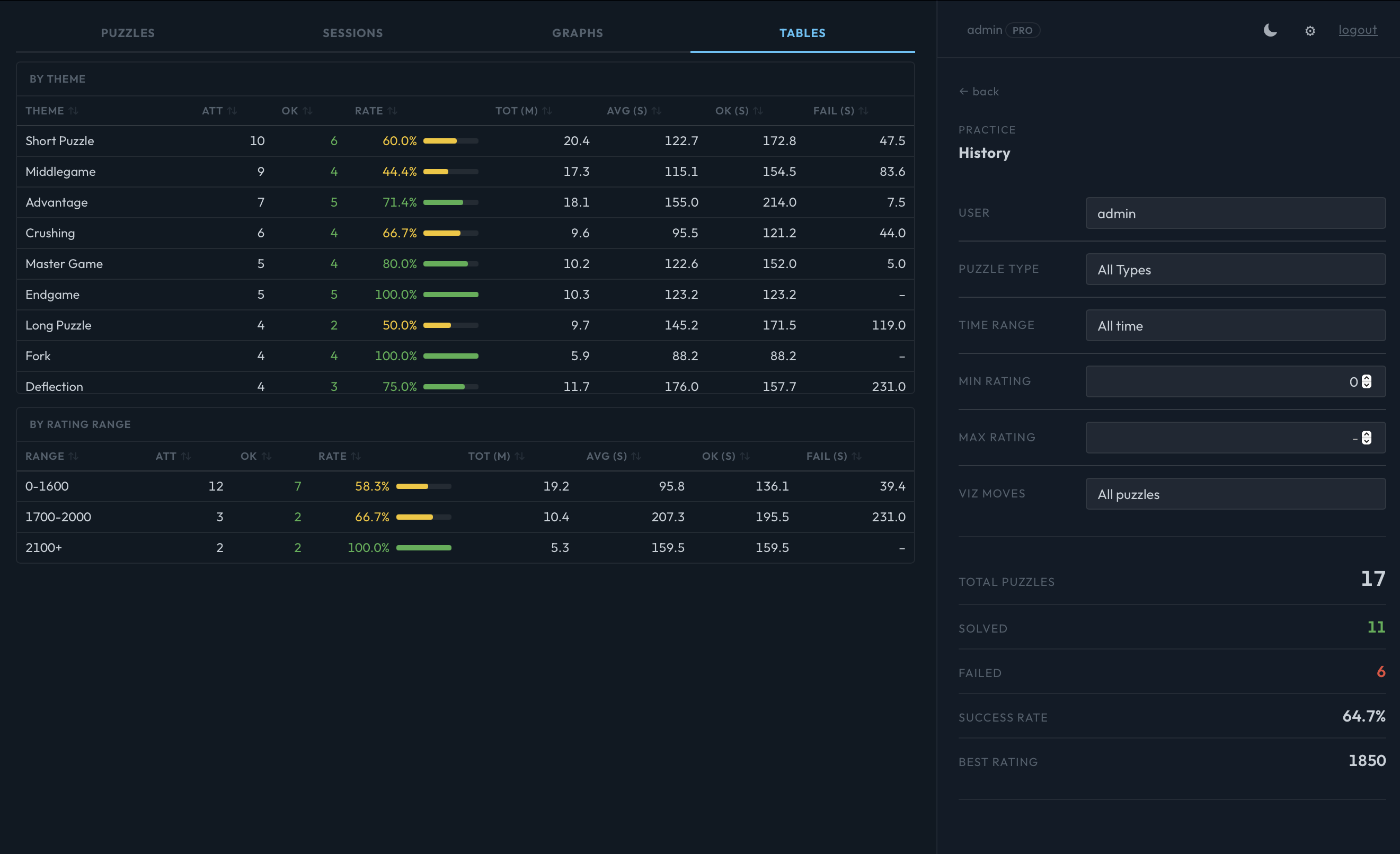Screen dimensions: 1400x854
Task: Sort theme table by RATE arrows
Action: click(392, 111)
